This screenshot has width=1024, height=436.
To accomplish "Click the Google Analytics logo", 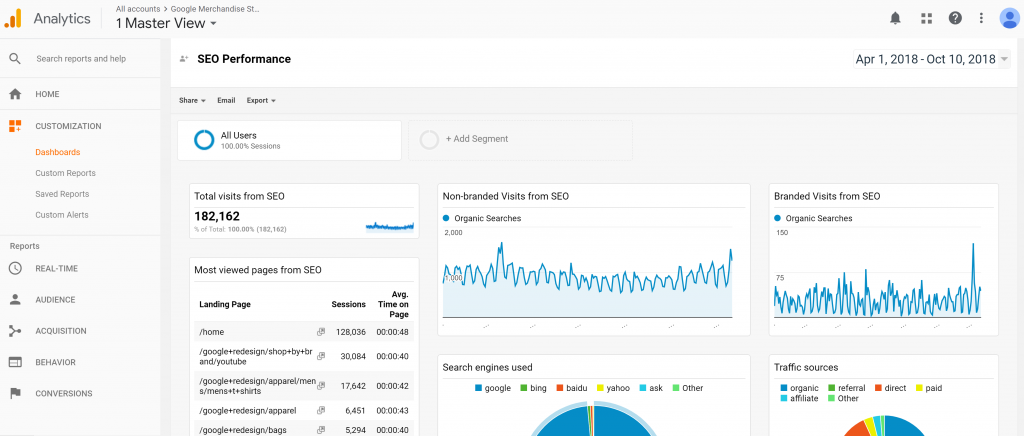I will point(13,18).
